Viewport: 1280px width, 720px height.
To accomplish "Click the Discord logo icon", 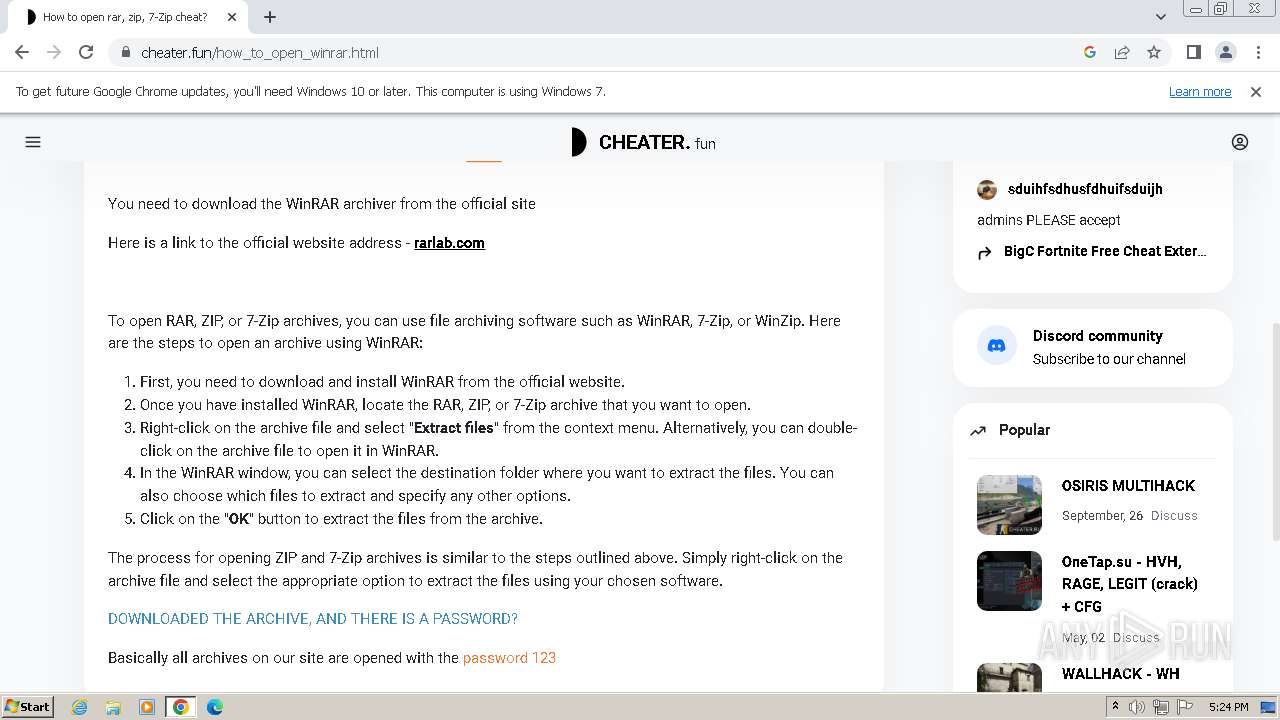I will 997,346.
